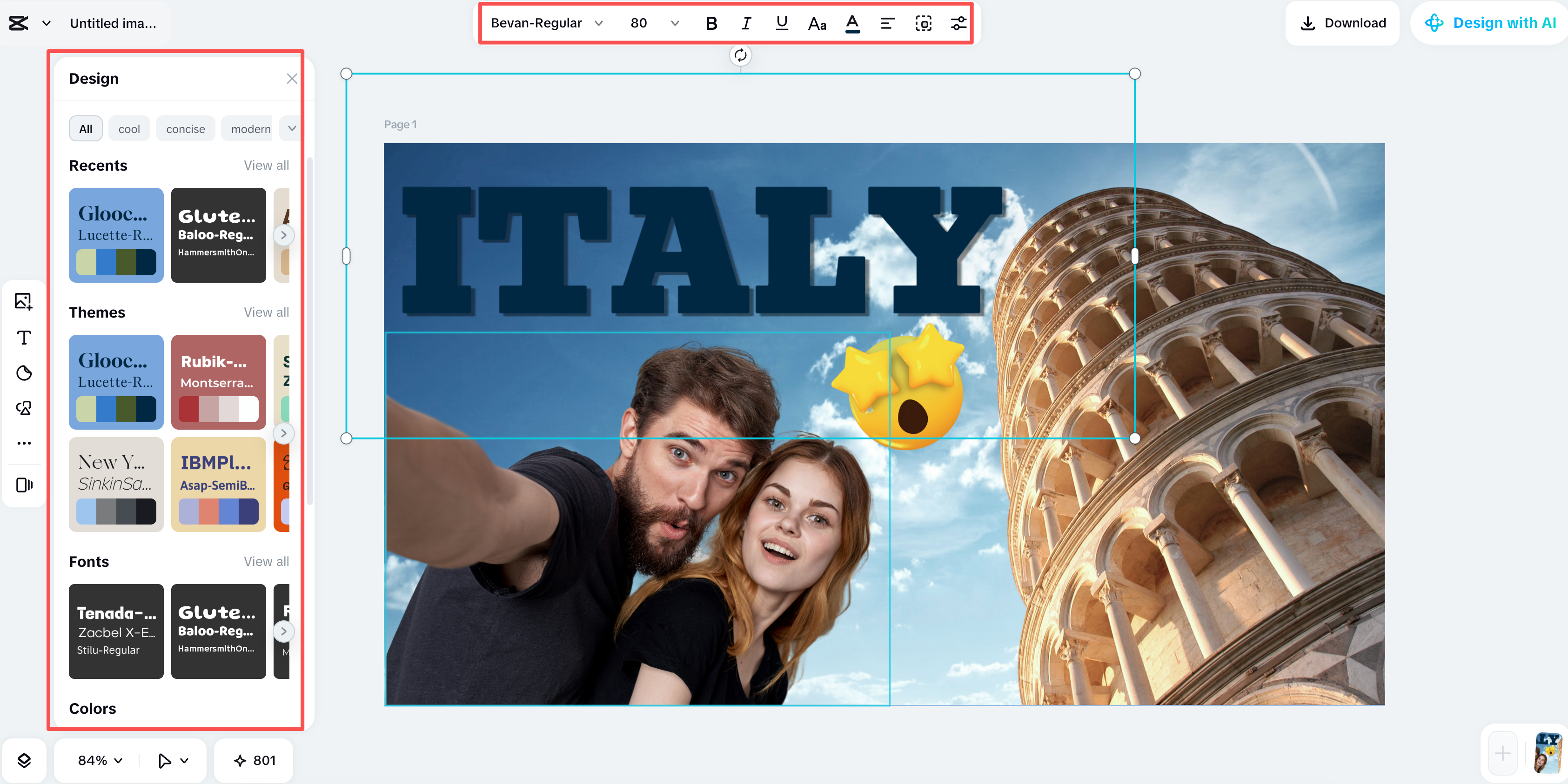Open more tools via ellipsis icon

click(x=24, y=443)
